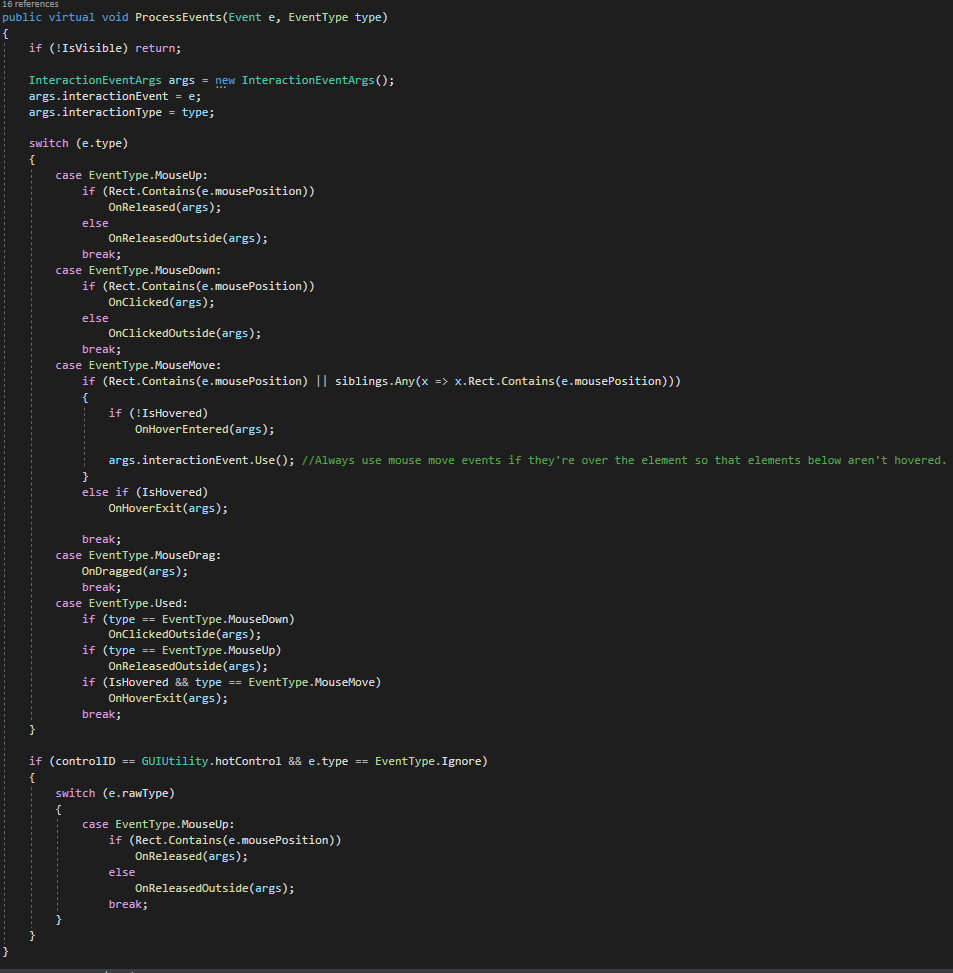Click the green 'Always use mouse move events' comment
The height and width of the screenshot is (973, 953).
(624, 460)
